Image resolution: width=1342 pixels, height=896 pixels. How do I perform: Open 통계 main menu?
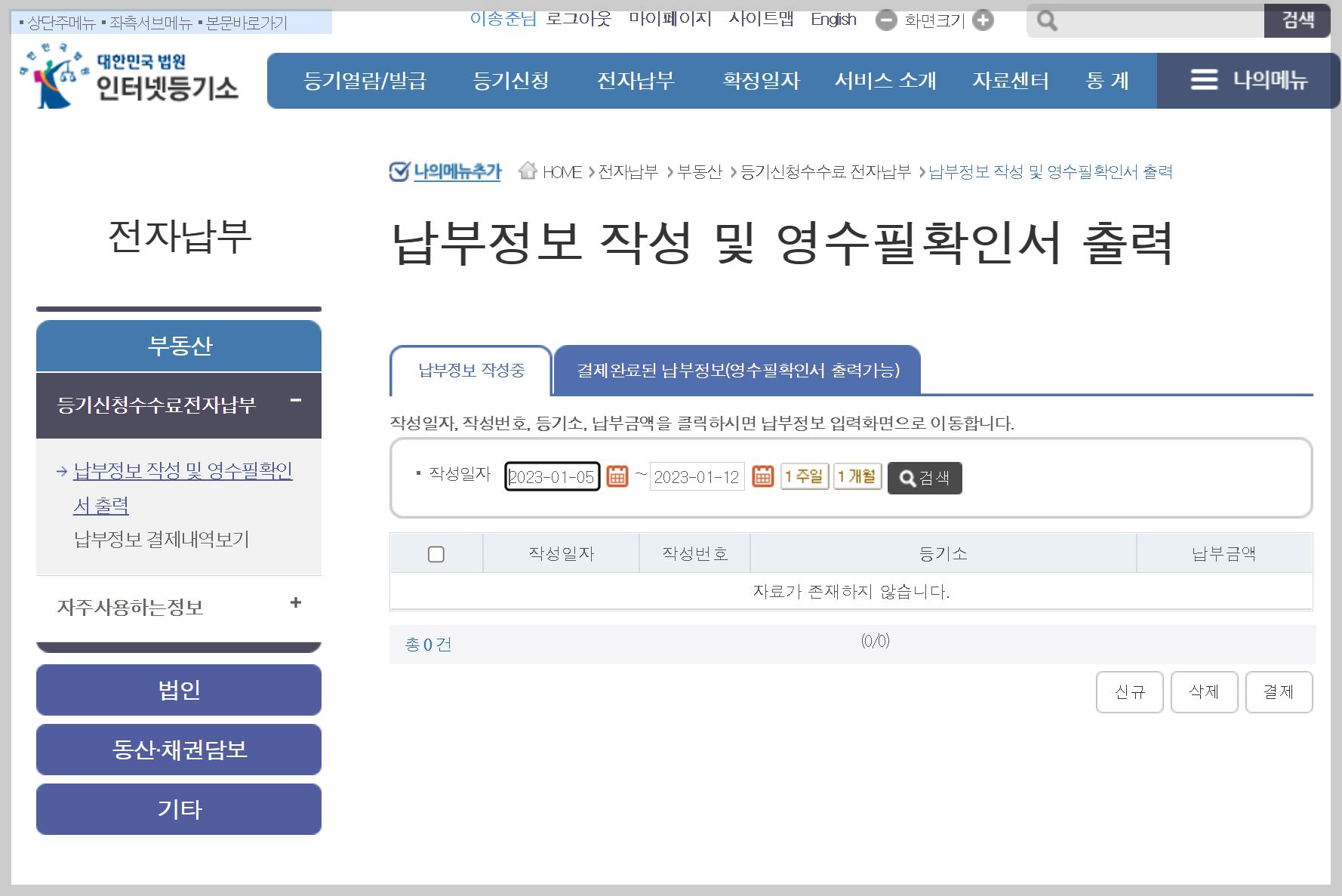pyautogui.click(x=1107, y=81)
